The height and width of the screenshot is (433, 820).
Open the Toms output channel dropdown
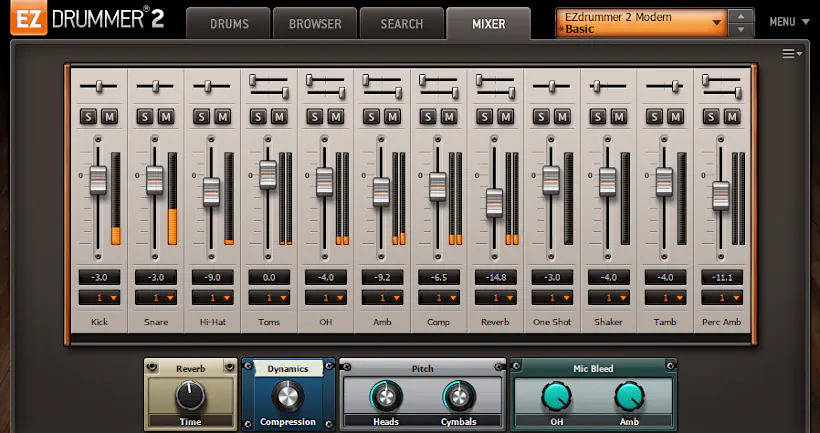(x=269, y=298)
